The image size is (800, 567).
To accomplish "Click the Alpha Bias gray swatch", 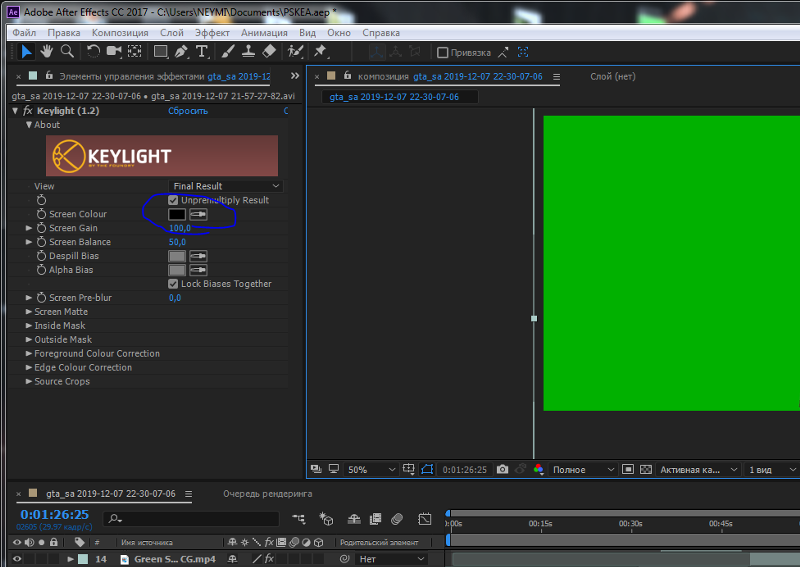I will point(177,270).
